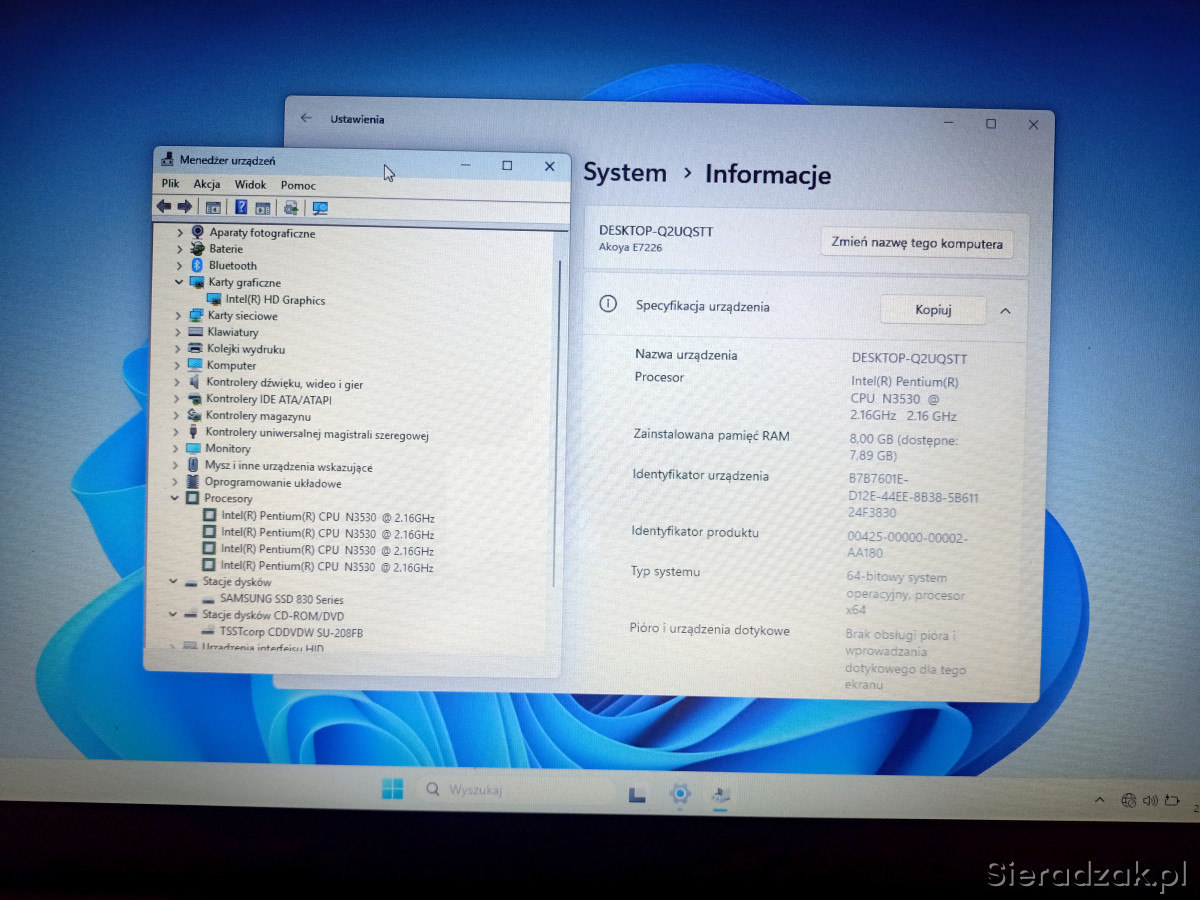Click the Update driver toolbar icon
The image size is (1200, 900).
click(290, 208)
